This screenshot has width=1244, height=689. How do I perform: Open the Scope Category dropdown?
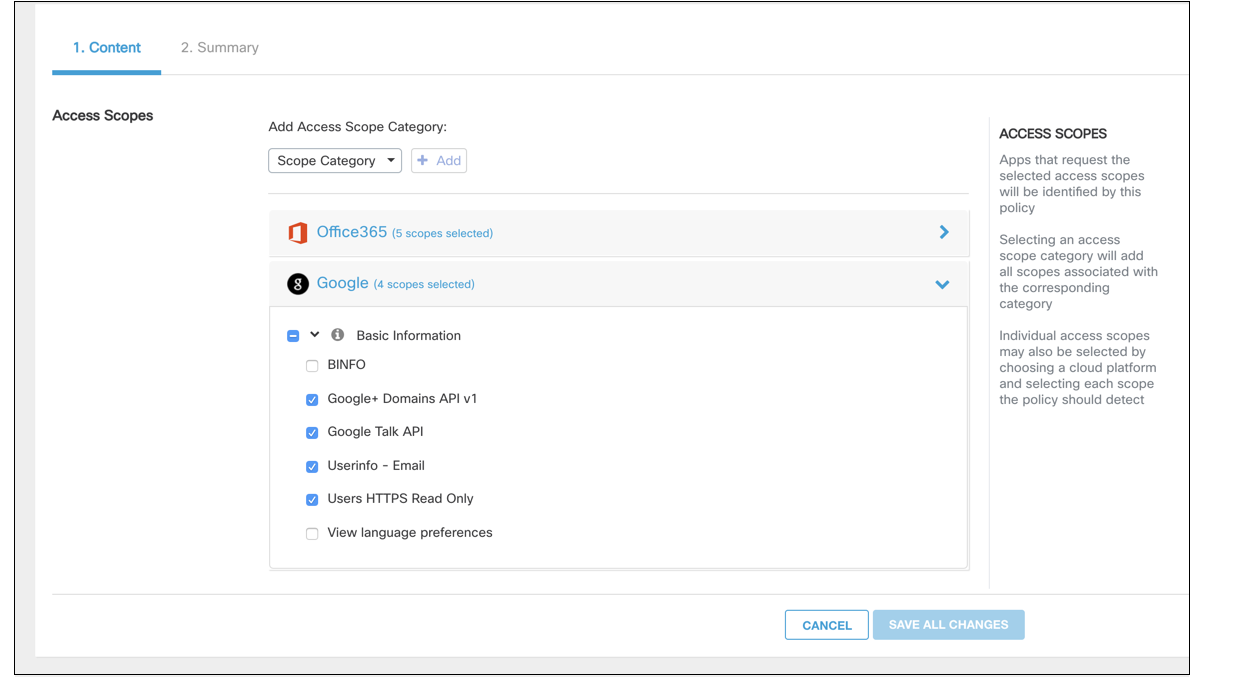pyautogui.click(x=335, y=160)
